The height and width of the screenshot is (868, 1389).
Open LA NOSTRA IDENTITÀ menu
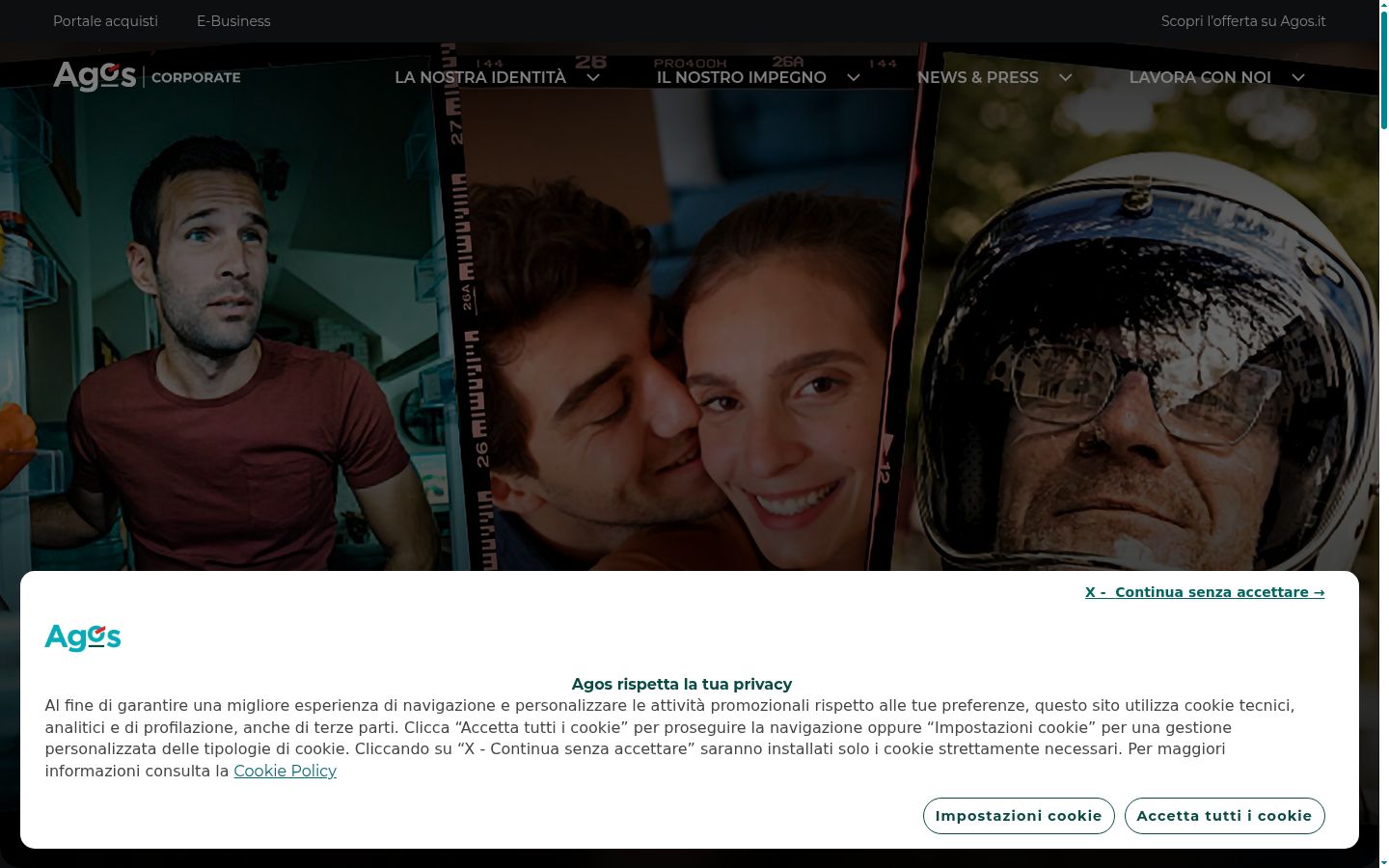(480, 77)
